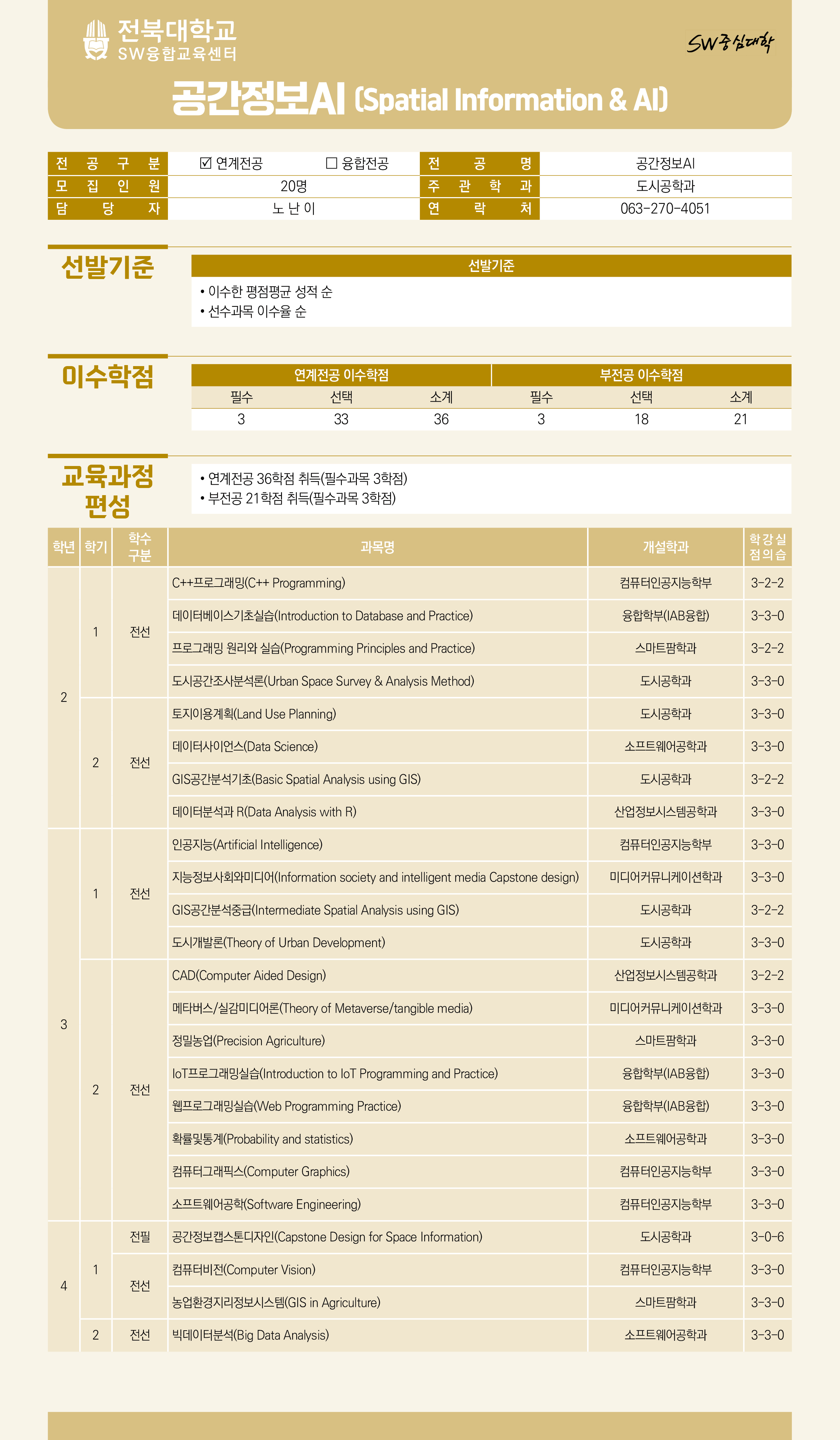Click the 과목명 column header

tap(377, 547)
